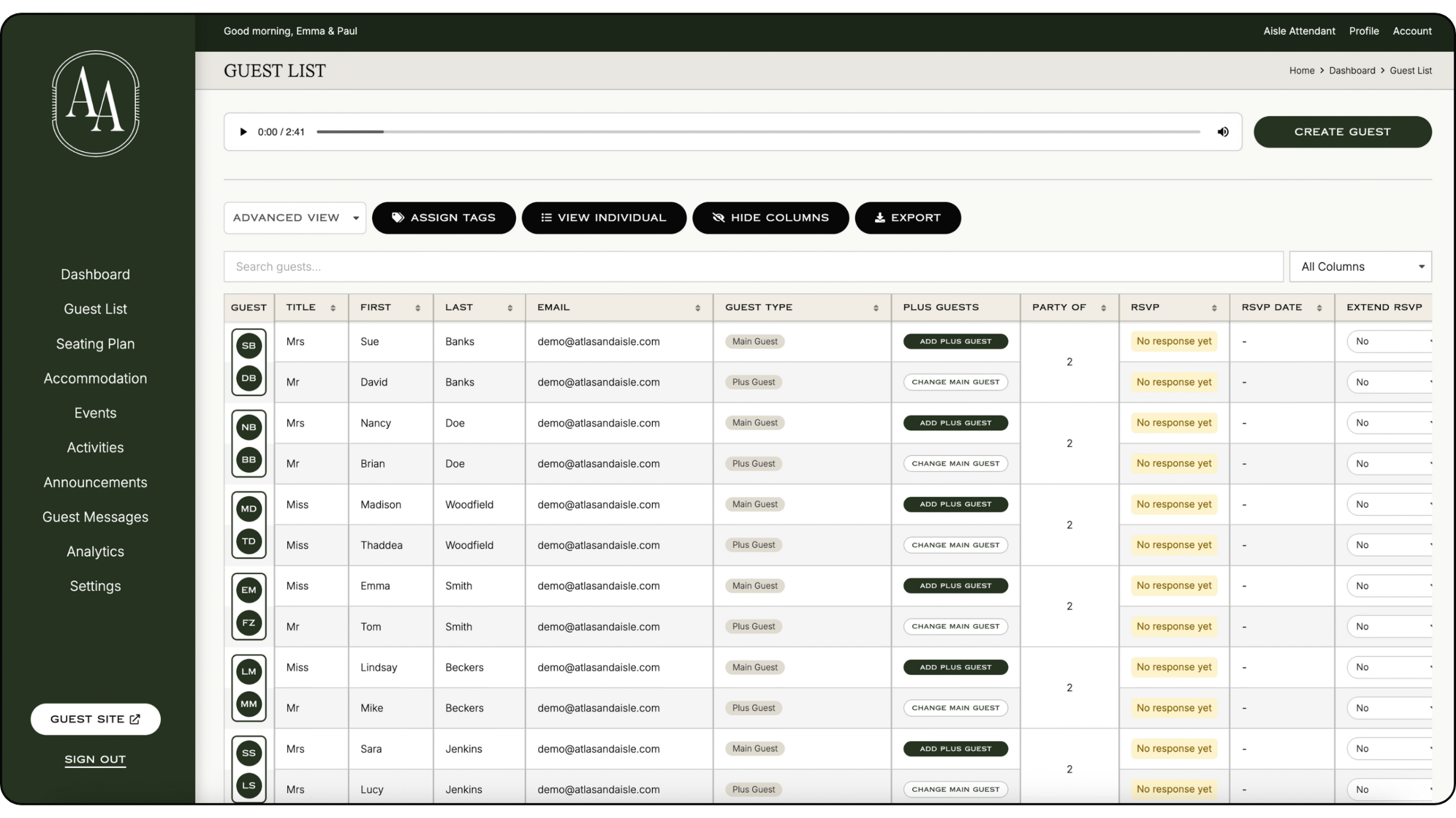Open Extend RSVP dropdown for Sue Banks
The width and height of the screenshot is (1456, 818).
click(x=1389, y=342)
